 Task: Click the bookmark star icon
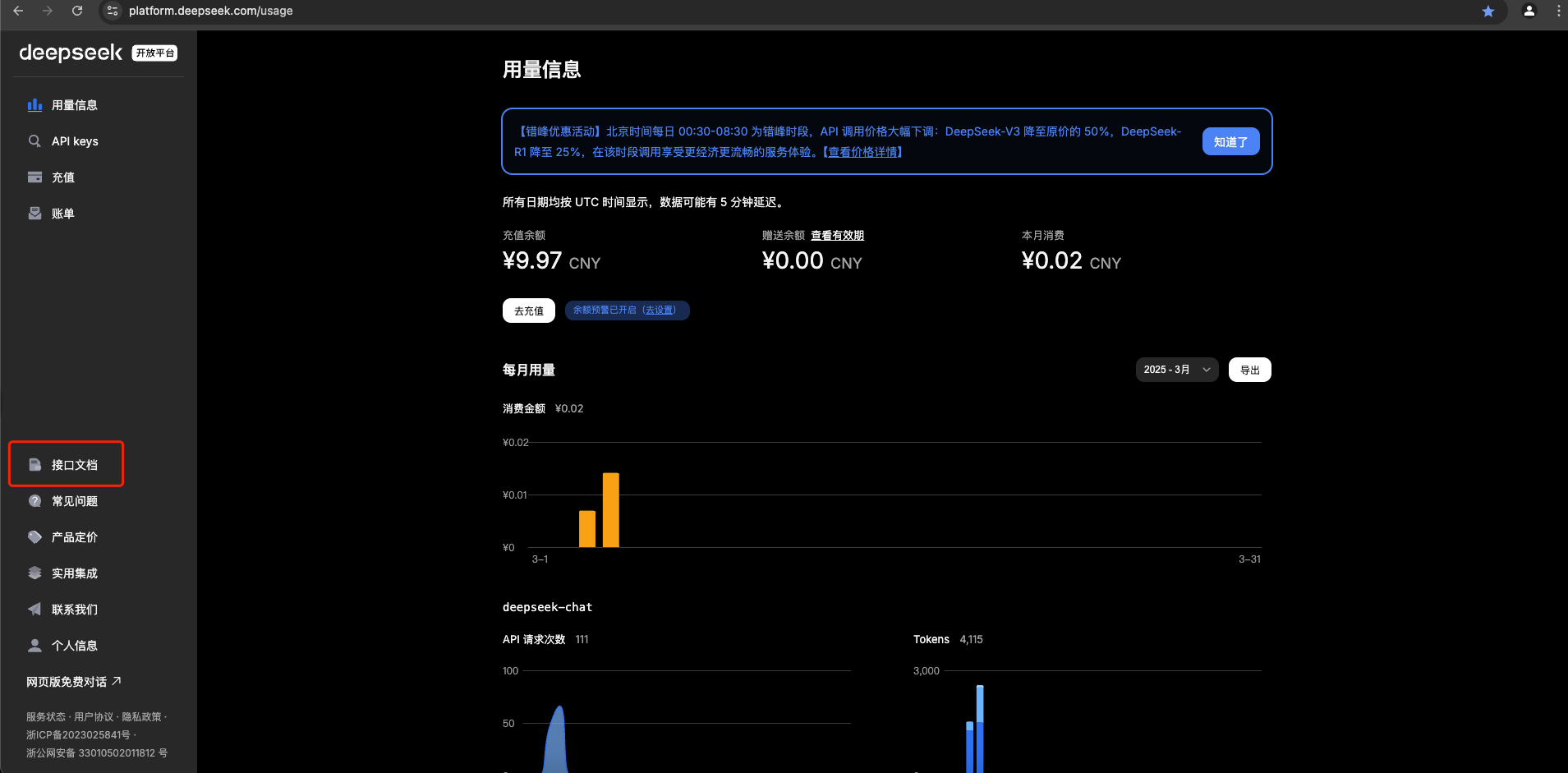1488,11
